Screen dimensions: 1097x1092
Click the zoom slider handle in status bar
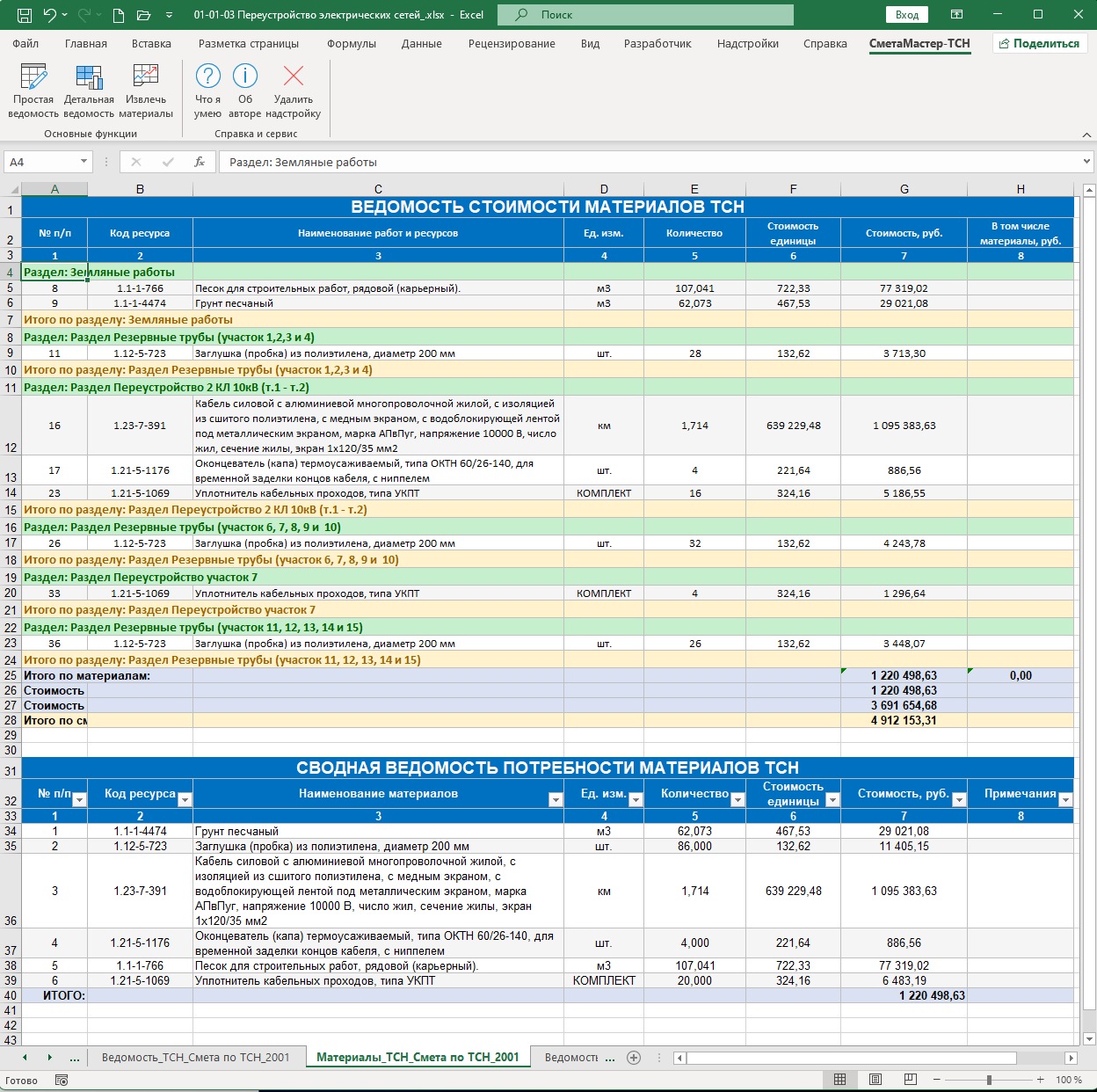click(989, 1080)
